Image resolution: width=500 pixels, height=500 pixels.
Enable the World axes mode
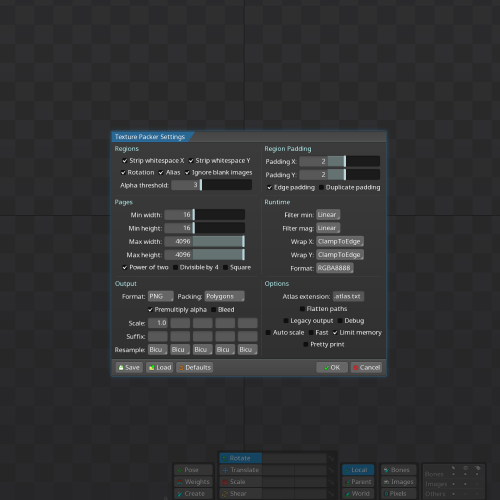click(x=358, y=494)
